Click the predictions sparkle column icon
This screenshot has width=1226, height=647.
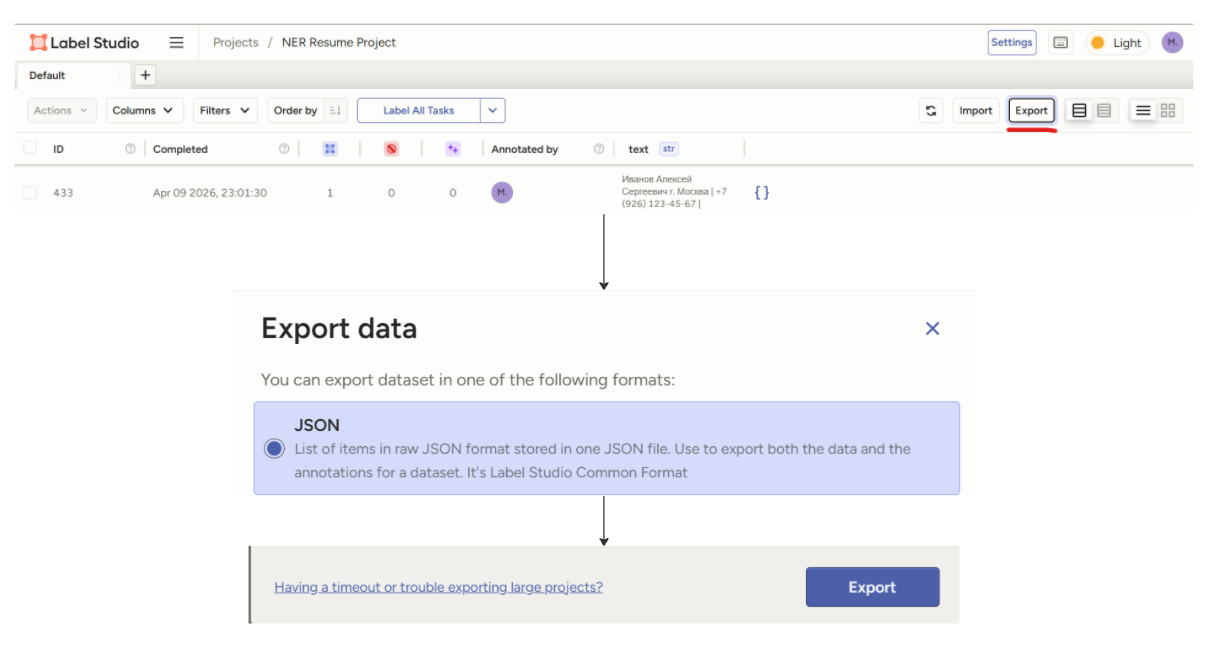453,149
